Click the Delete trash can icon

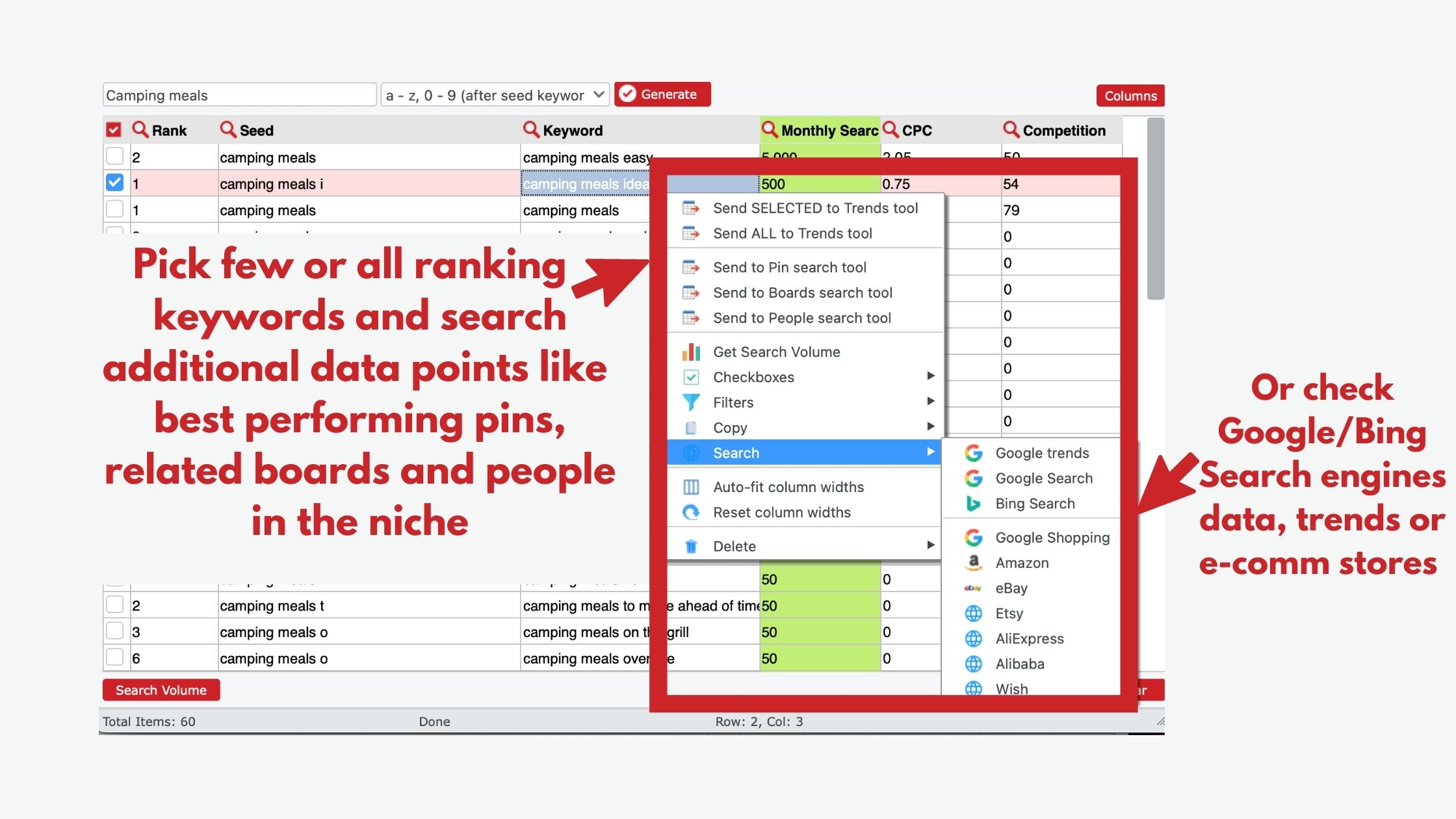691,546
